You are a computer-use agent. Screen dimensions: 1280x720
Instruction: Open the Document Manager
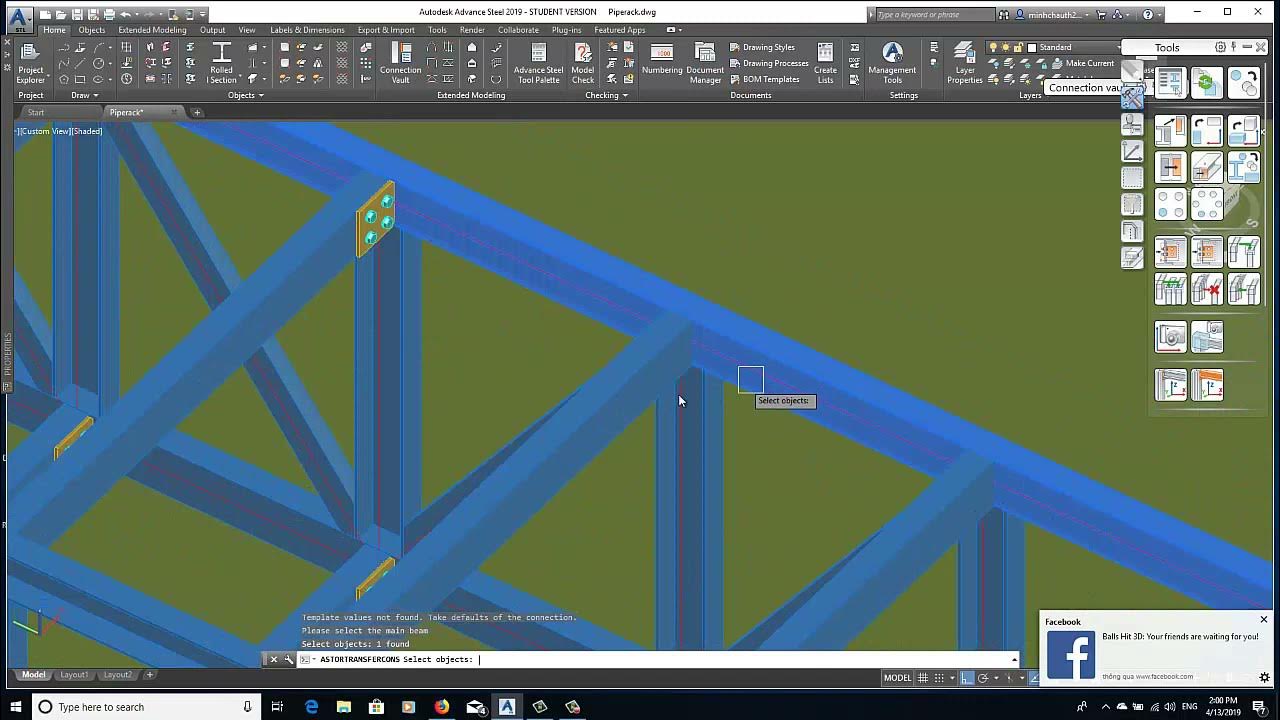pyautogui.click(x=705, y=63)
